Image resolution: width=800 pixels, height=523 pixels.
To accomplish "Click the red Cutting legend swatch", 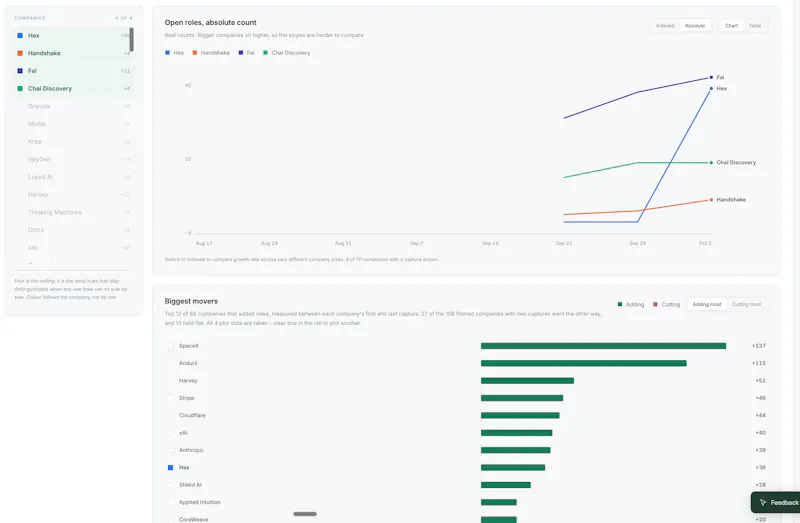I will pos(655,305).
